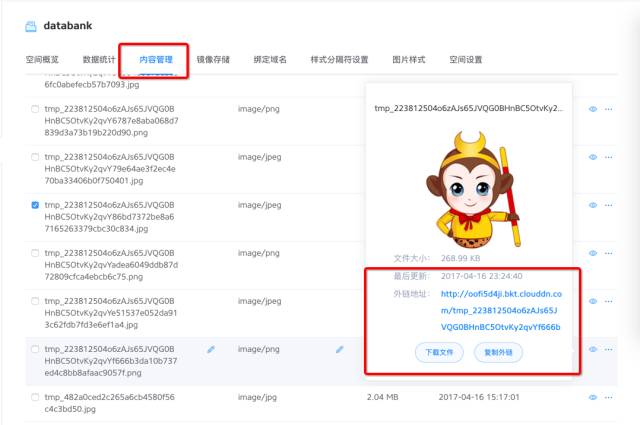The height and width of the screenshot is (425, 640).
Task: Edit image/png type with pencil in highlighted row
Action: click(339, 349)
